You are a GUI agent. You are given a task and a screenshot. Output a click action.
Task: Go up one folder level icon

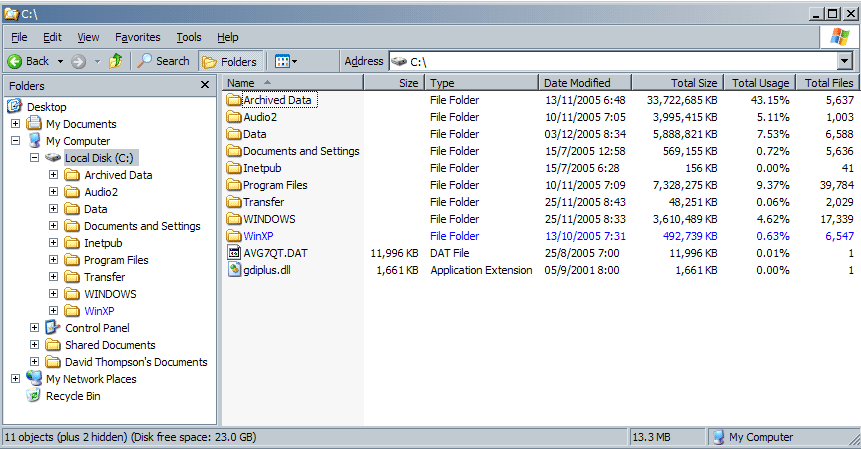click(115, 61)
